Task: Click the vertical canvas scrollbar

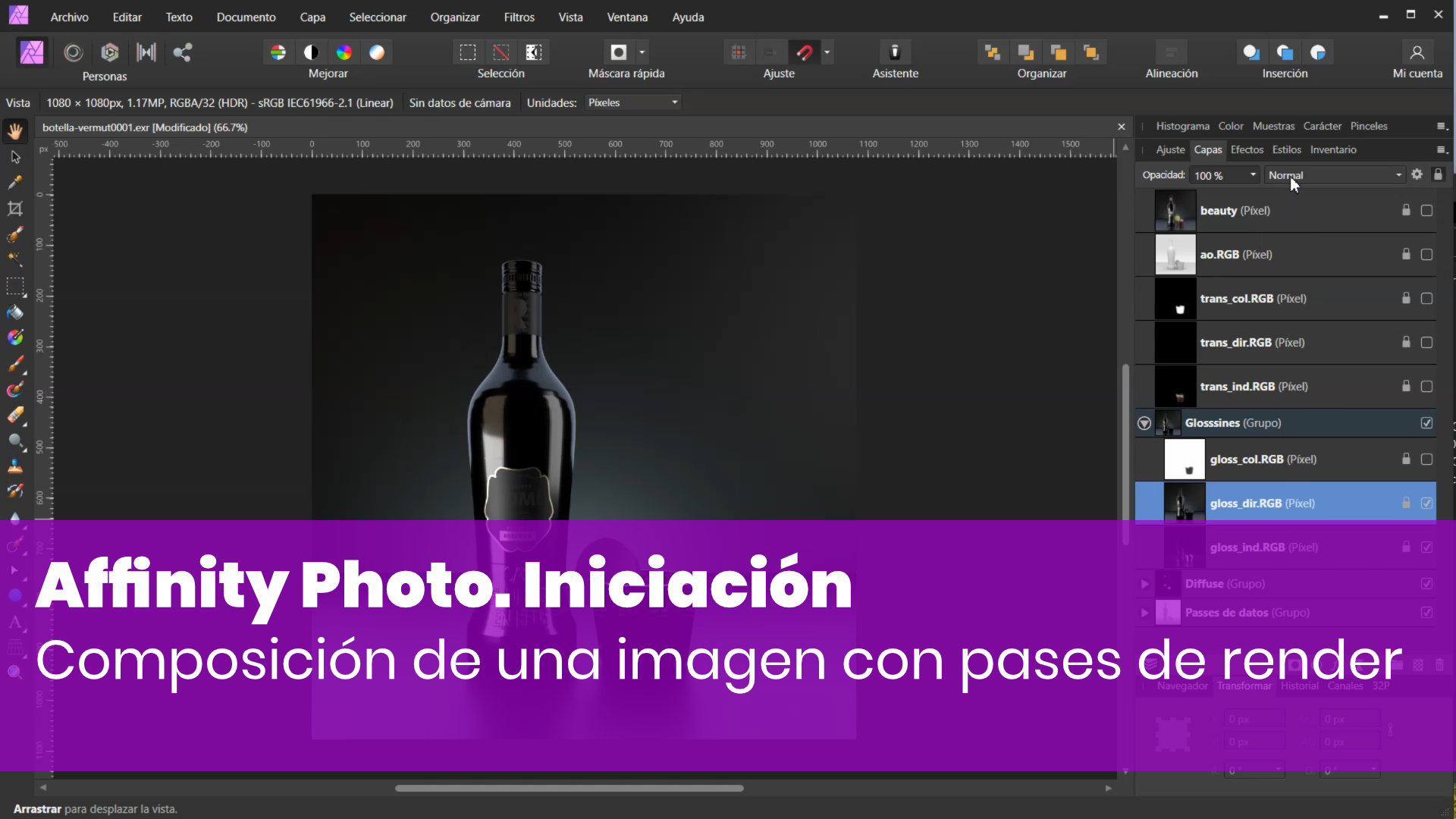Action: click(1125, 455)
